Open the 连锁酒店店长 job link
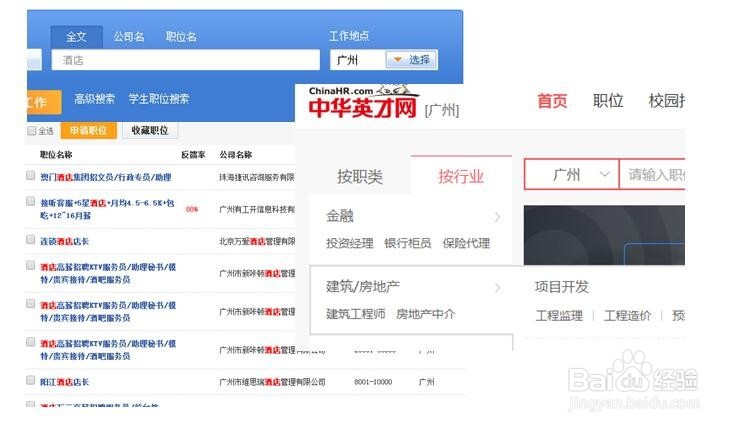The image size is (741, 429). (64, 241)
